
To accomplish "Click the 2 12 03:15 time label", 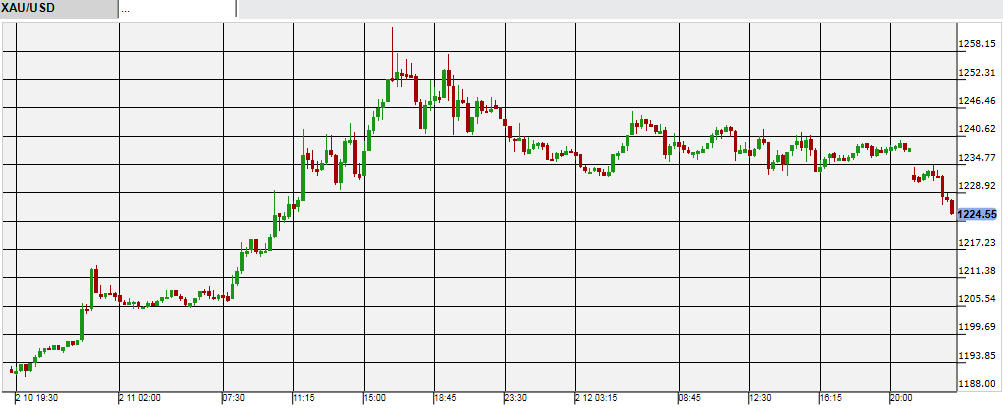I will point(600,398).
